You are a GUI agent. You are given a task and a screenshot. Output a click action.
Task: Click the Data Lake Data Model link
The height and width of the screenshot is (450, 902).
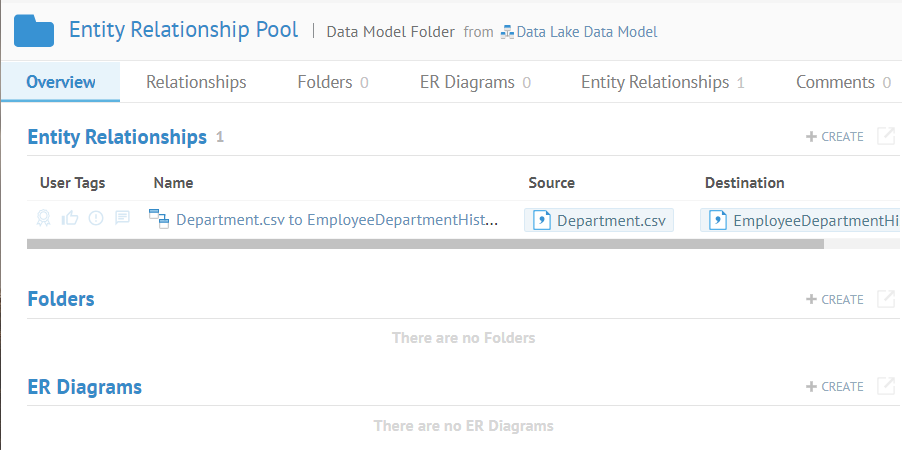coord(586,32)
